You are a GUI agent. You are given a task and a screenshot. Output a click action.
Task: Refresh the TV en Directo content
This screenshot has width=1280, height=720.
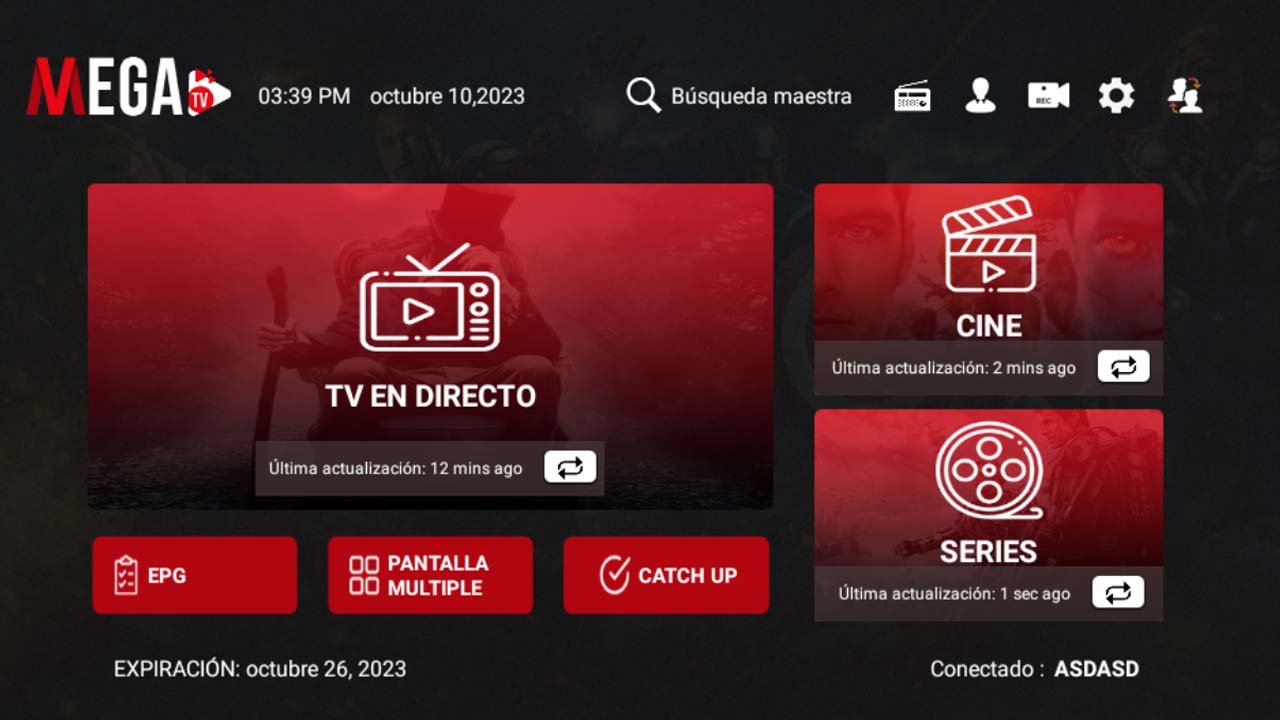570,467
